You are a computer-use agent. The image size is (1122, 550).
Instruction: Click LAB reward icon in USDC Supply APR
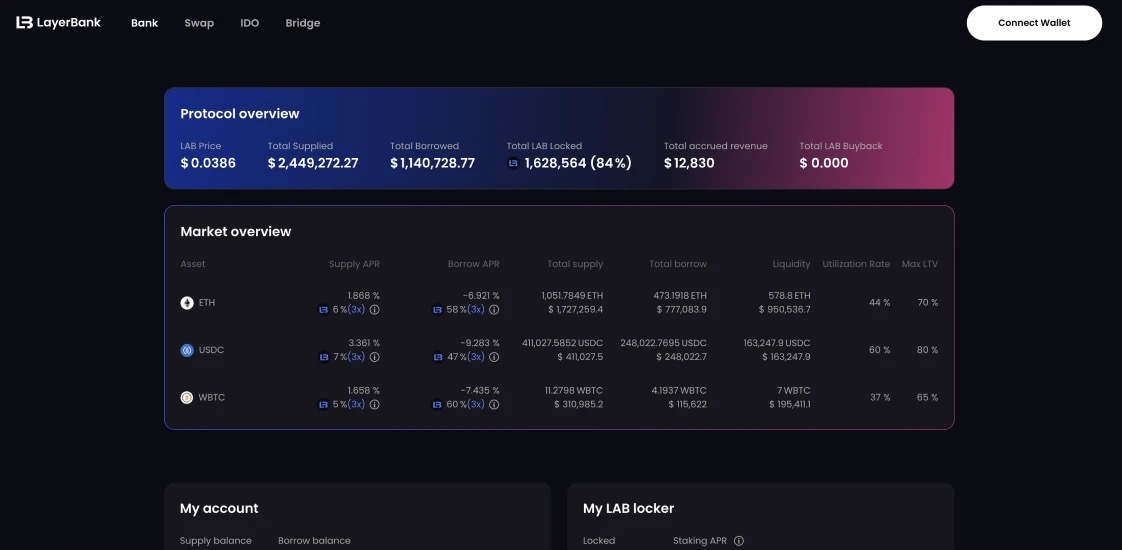point(324,357)
